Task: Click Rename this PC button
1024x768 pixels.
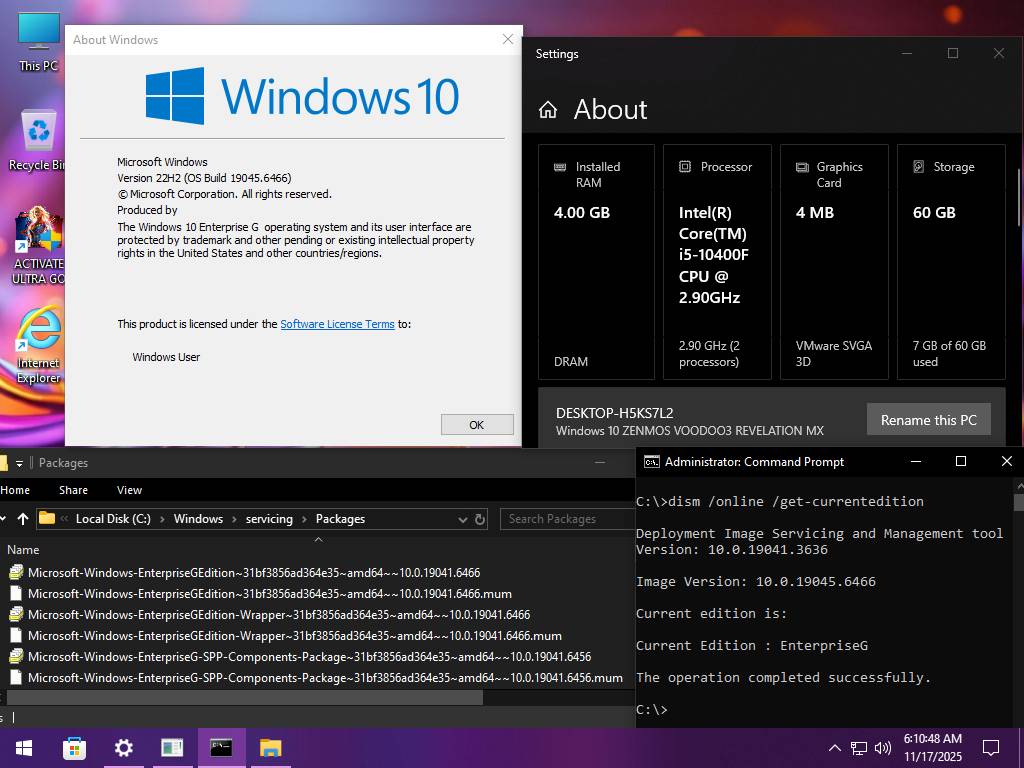Action: [x=929, y=419]
